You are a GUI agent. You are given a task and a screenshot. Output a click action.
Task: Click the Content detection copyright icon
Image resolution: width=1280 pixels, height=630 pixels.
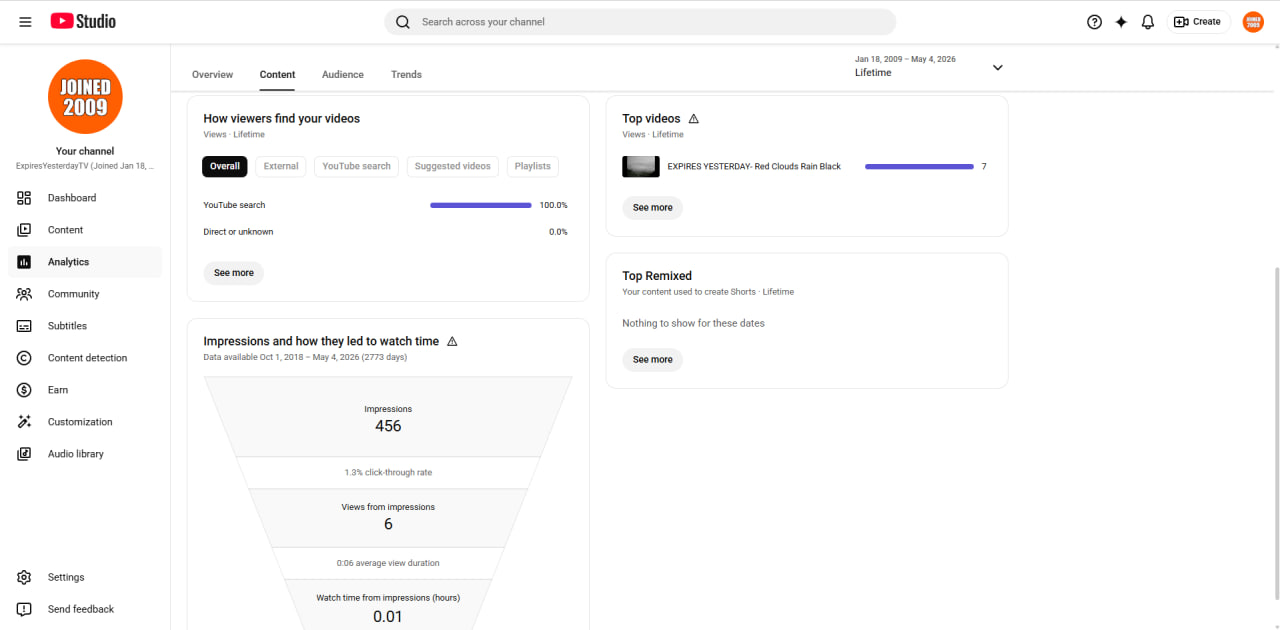25,358
